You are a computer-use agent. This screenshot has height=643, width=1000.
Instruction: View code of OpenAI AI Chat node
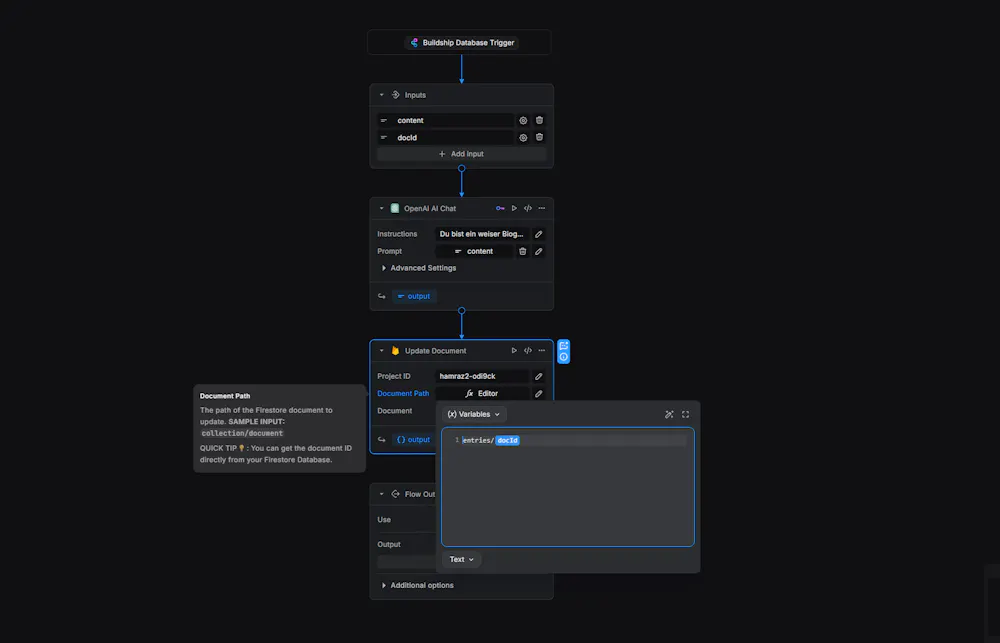[528, 208]
